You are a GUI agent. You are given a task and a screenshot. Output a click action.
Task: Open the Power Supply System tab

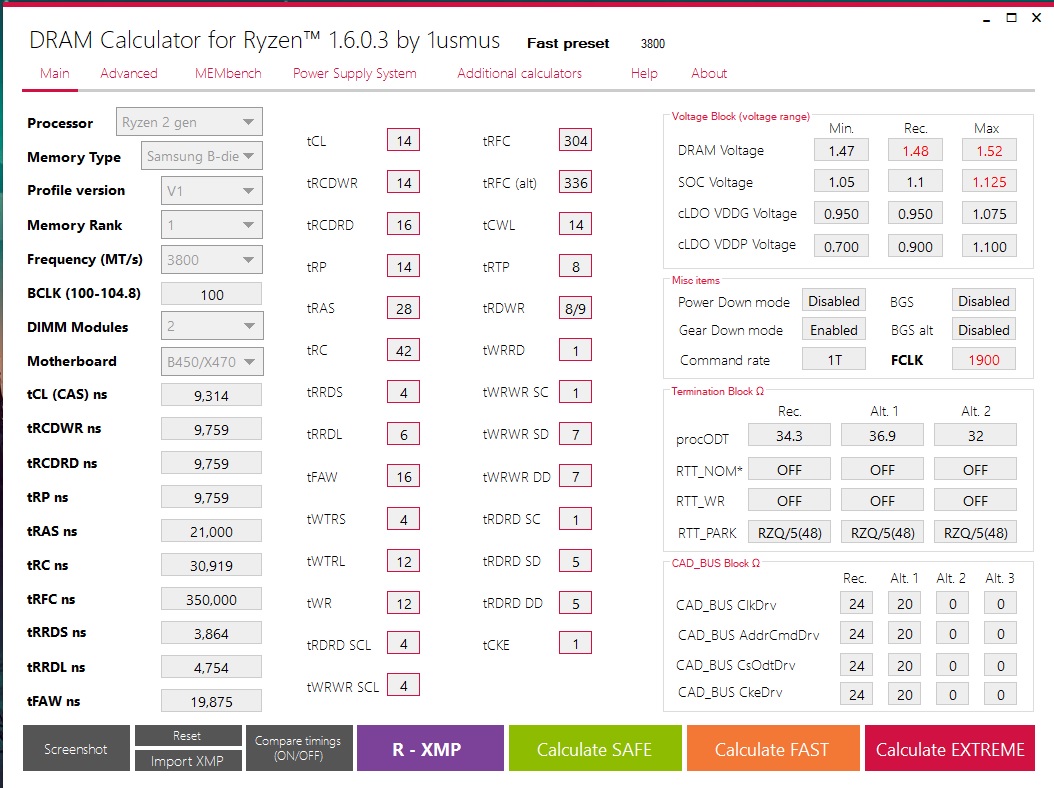tap(354, 73)
